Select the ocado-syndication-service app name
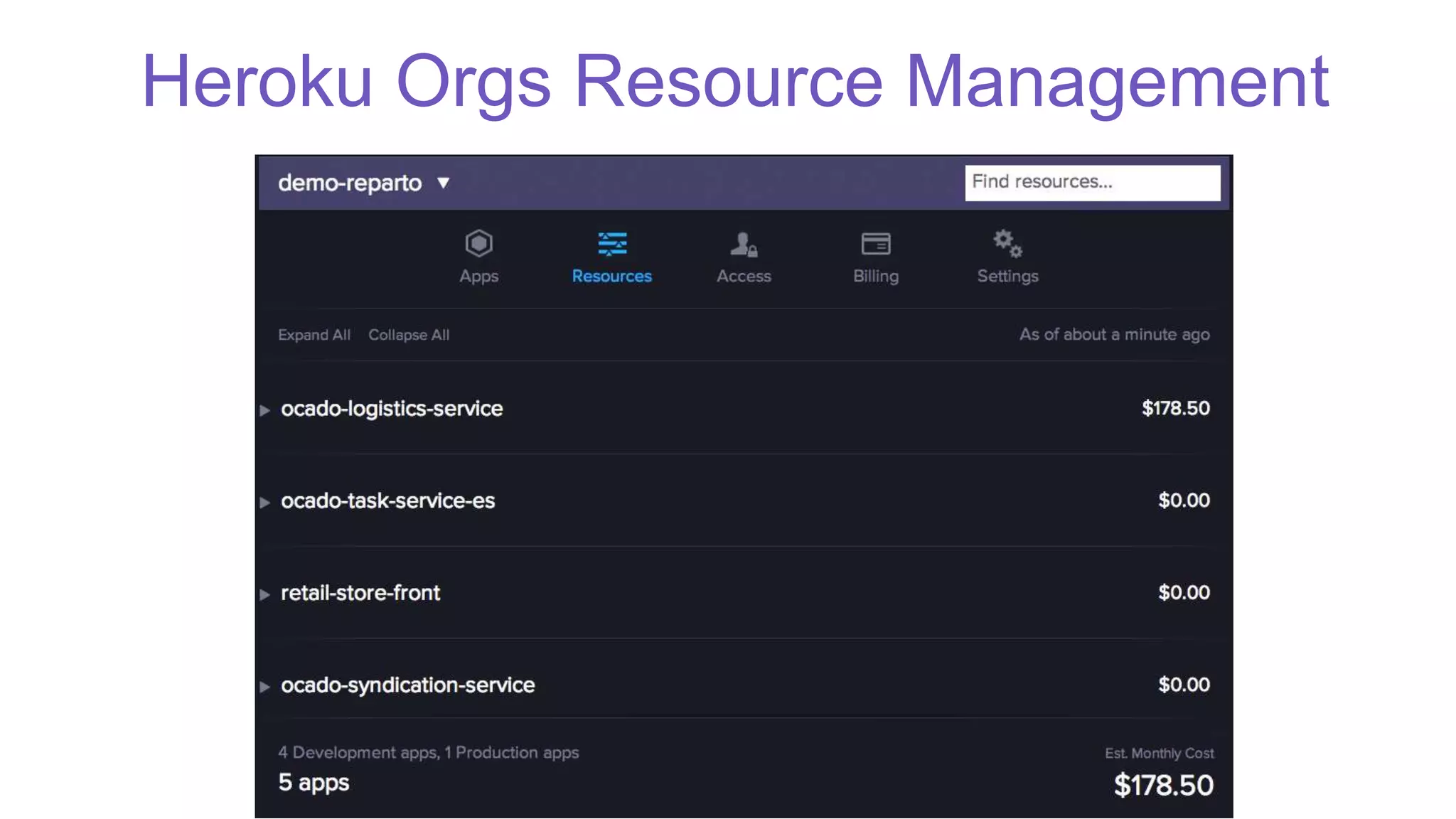The height and width of the screenshot is (819, 1456). pyautogui.click(x=407, y=685)
